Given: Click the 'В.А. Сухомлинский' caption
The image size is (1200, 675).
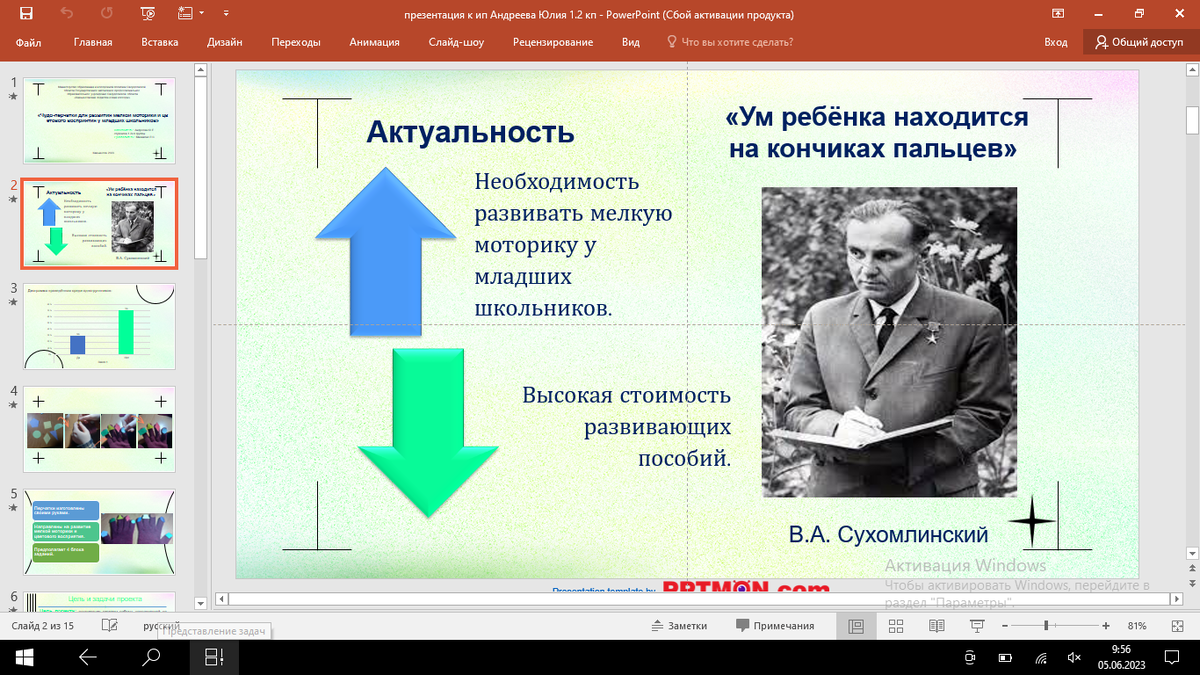Looking at the screenshot, I should (x=888, y=533).
